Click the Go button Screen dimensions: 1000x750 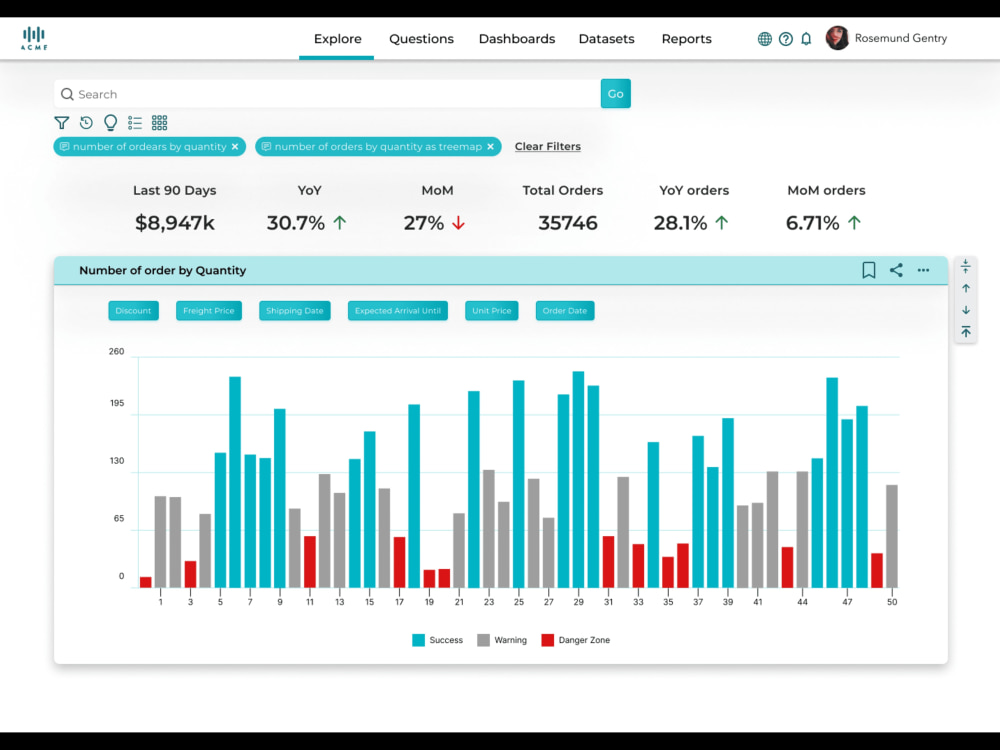615,94
